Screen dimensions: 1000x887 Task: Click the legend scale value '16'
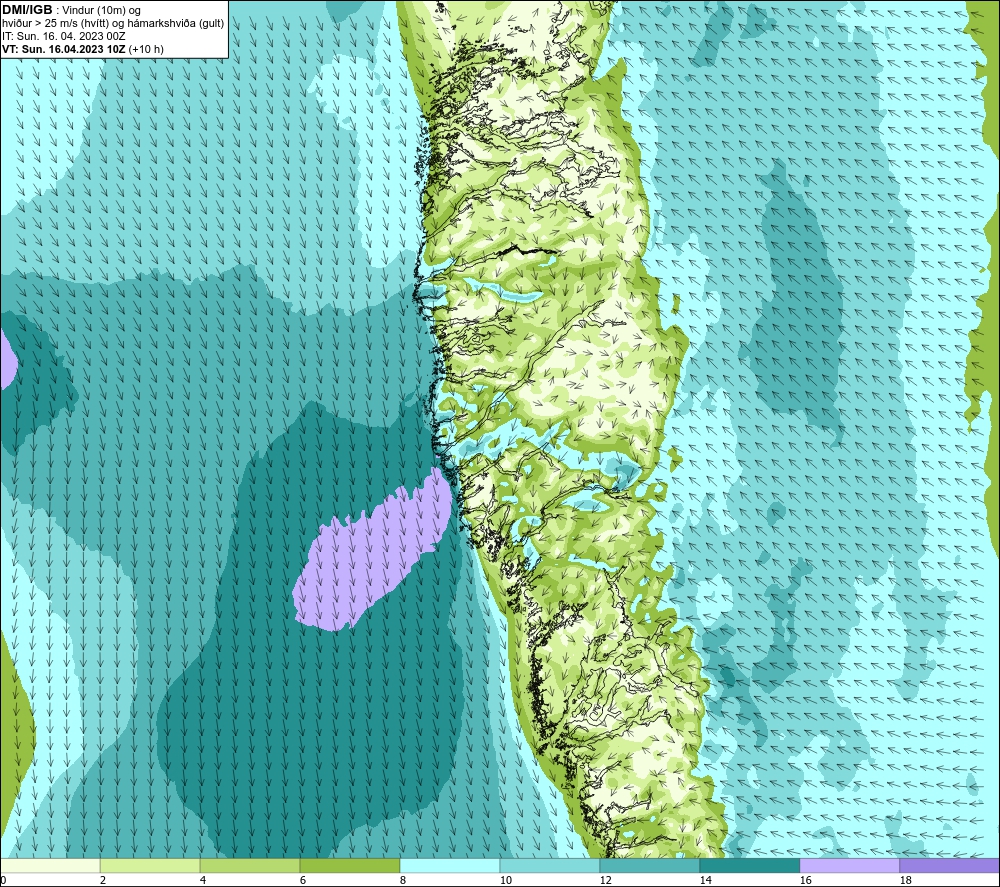click(x=805, y=881)
